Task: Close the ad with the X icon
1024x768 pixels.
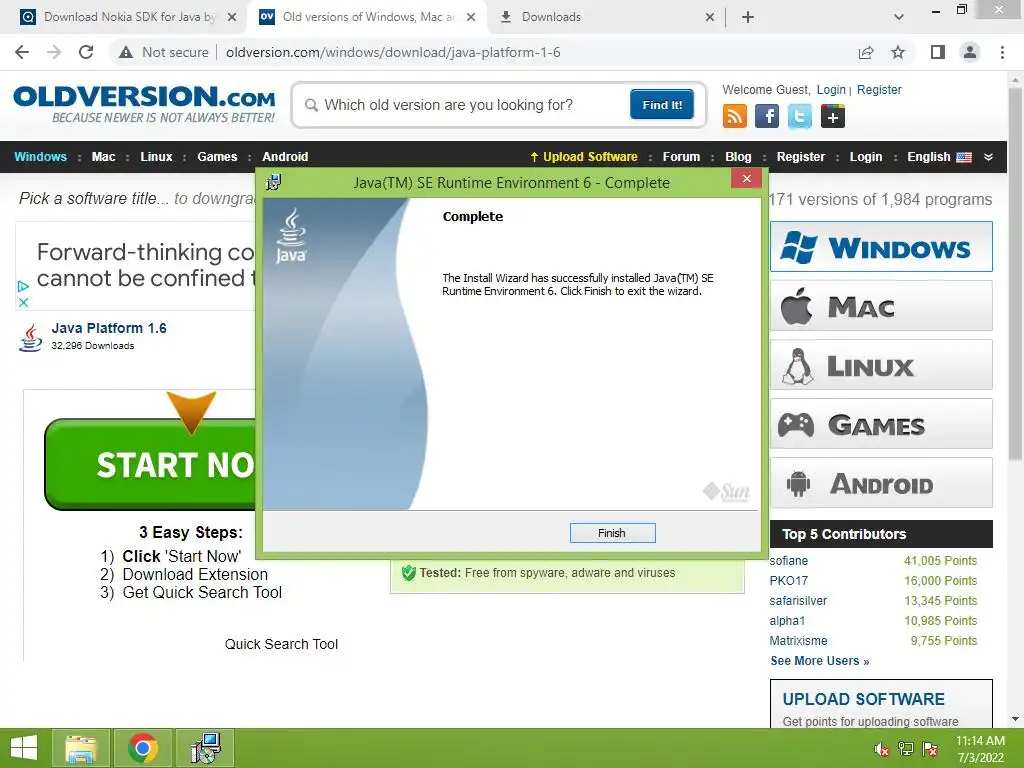Action: [23, 302]
